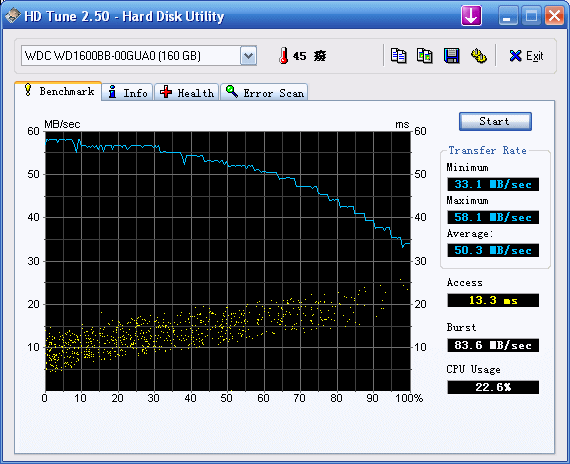Click the Average transfer rate value field
Screen dimensions: 570x464
pyautogui.click(x=493, y=250)
